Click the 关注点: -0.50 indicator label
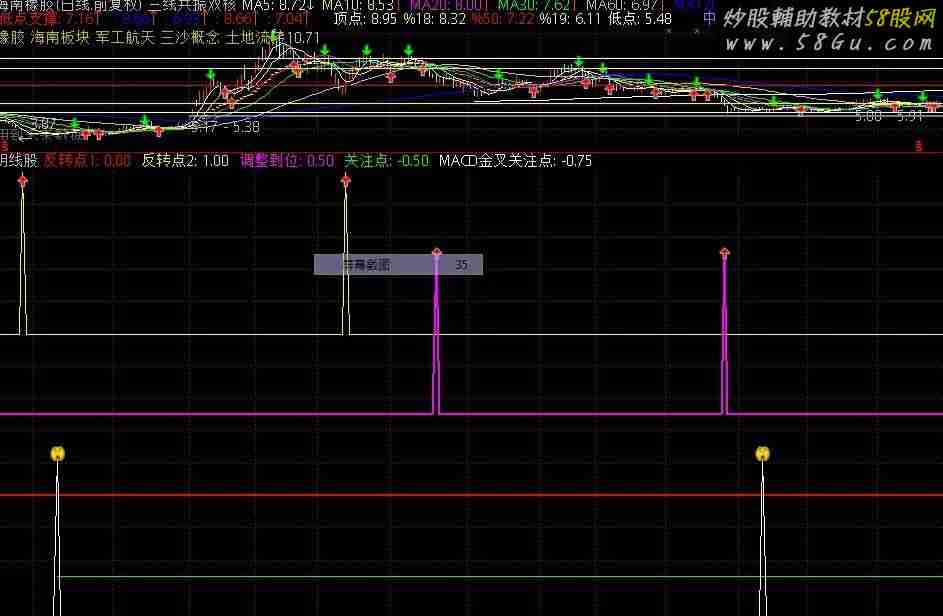The width and height of the screenshot is (943, 616). 387,161
